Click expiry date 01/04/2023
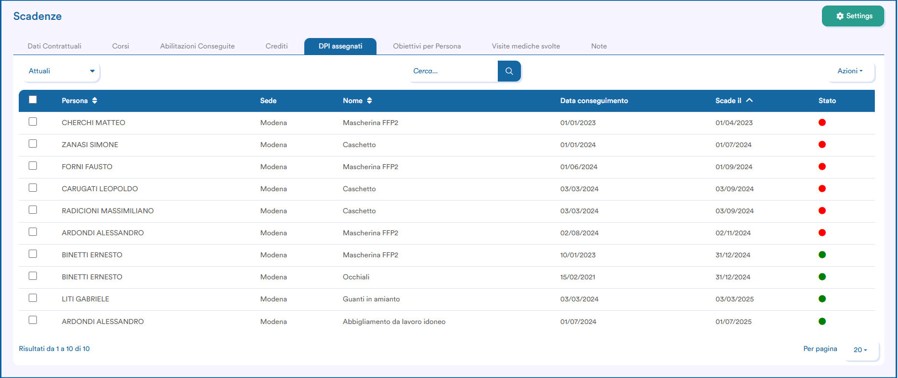 (x=734, y=123)
